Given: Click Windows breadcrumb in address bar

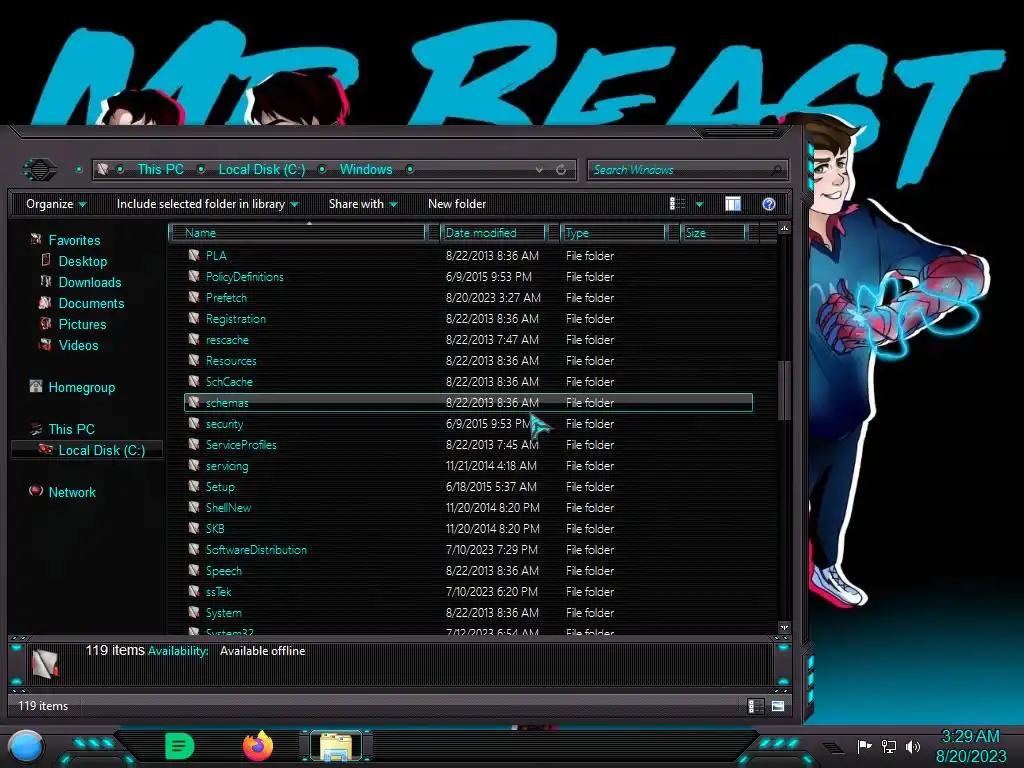Looking at the screenshot, I should click(366, 169).
